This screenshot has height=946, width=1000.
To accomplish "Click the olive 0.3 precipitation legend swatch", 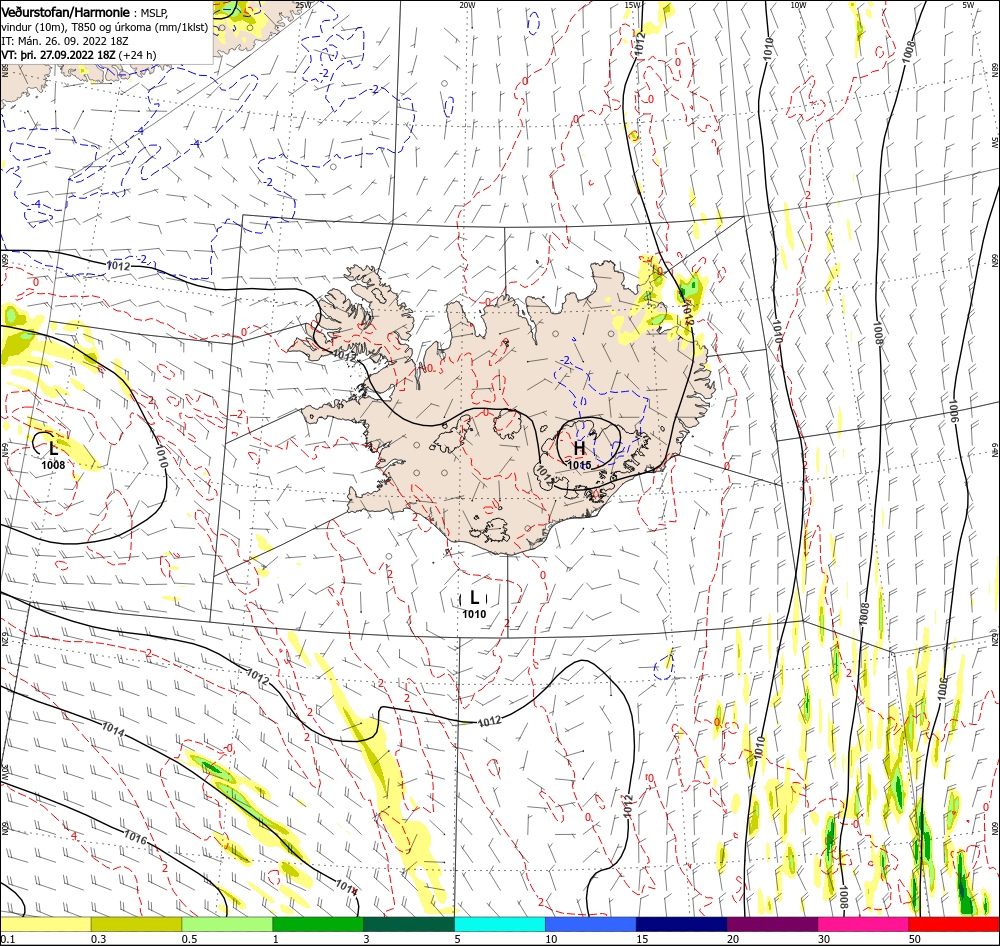I will (x=136, y=924).
